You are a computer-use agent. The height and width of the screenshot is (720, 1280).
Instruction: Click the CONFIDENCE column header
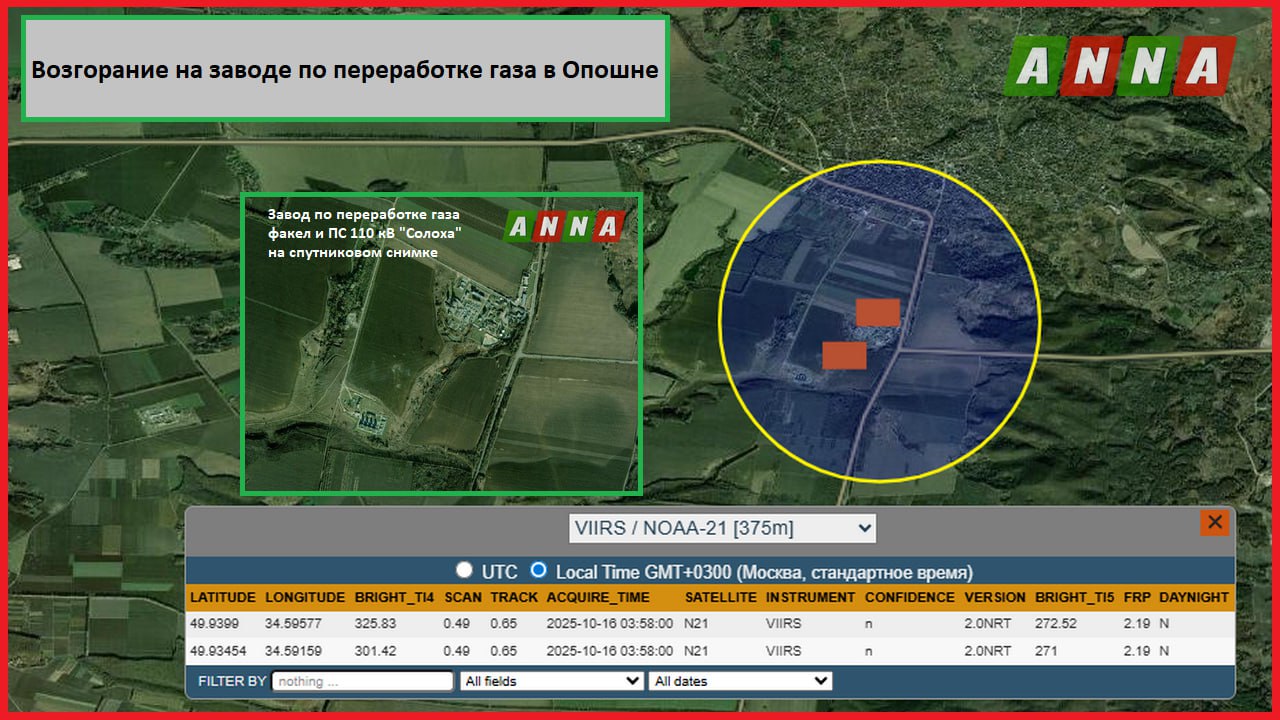pyautogui.click(x=909, y=597)
